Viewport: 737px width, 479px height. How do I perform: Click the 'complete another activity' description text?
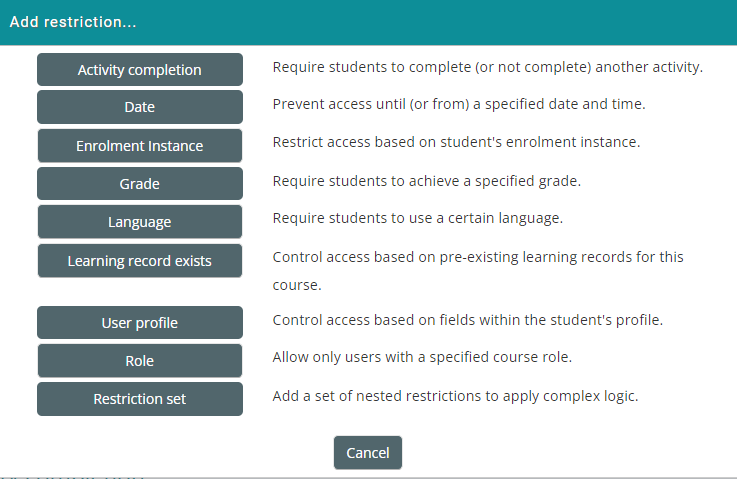point(488,68)
